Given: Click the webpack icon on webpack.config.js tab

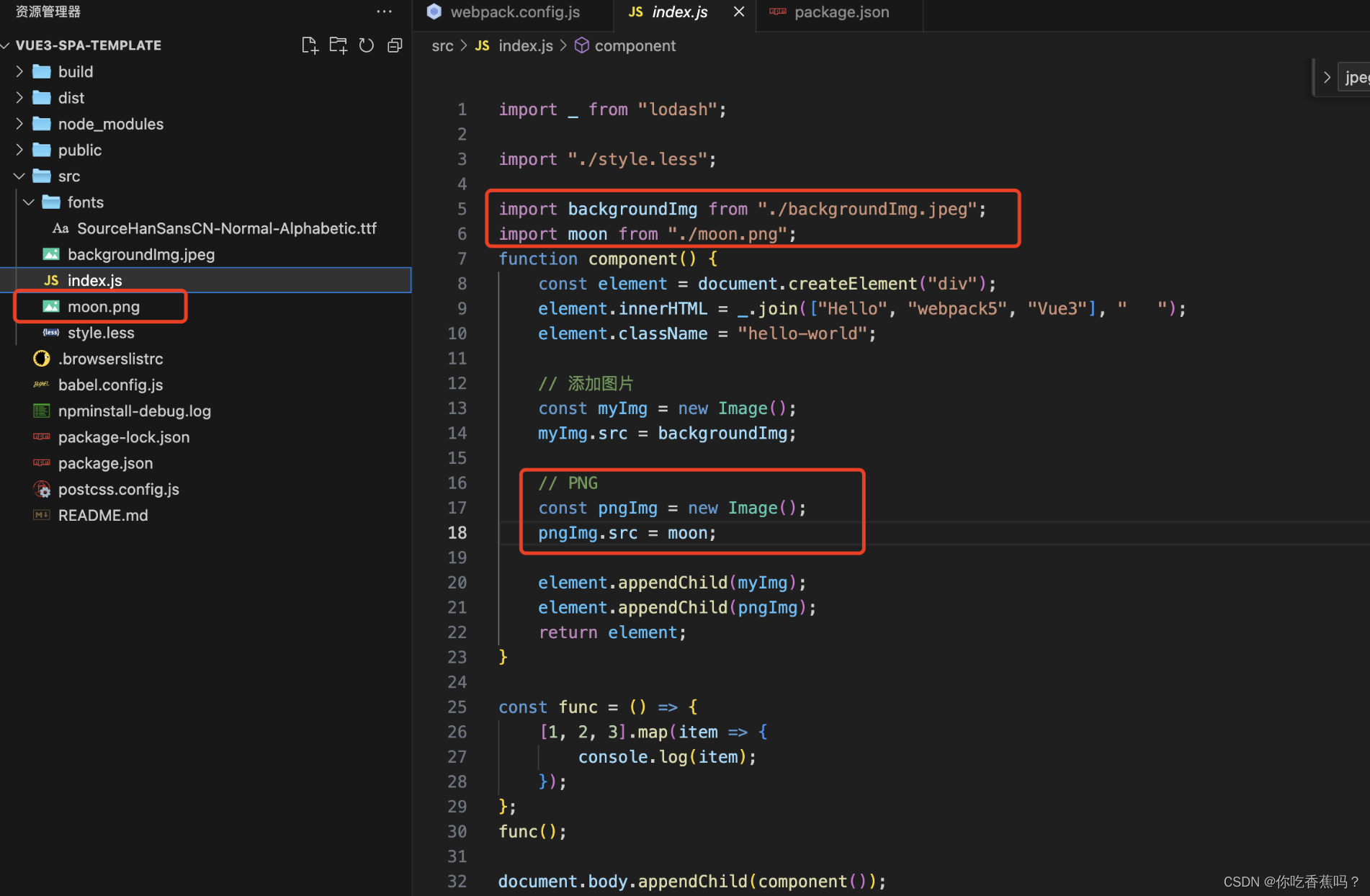Looking at the screenshot, I should 434,12.
